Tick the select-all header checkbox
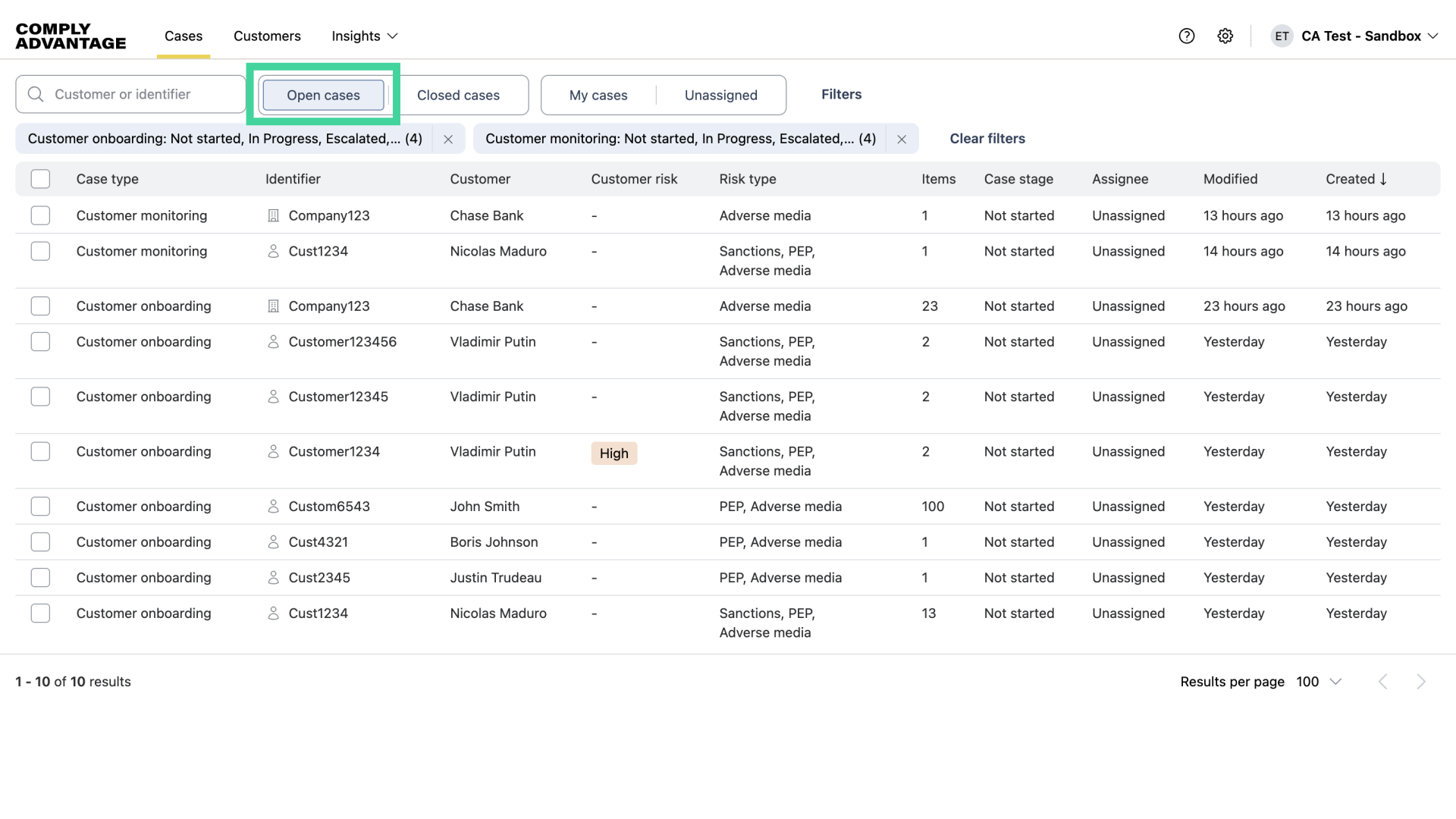1456x819 pixels. pyautogui.click(x=40, y=179)
